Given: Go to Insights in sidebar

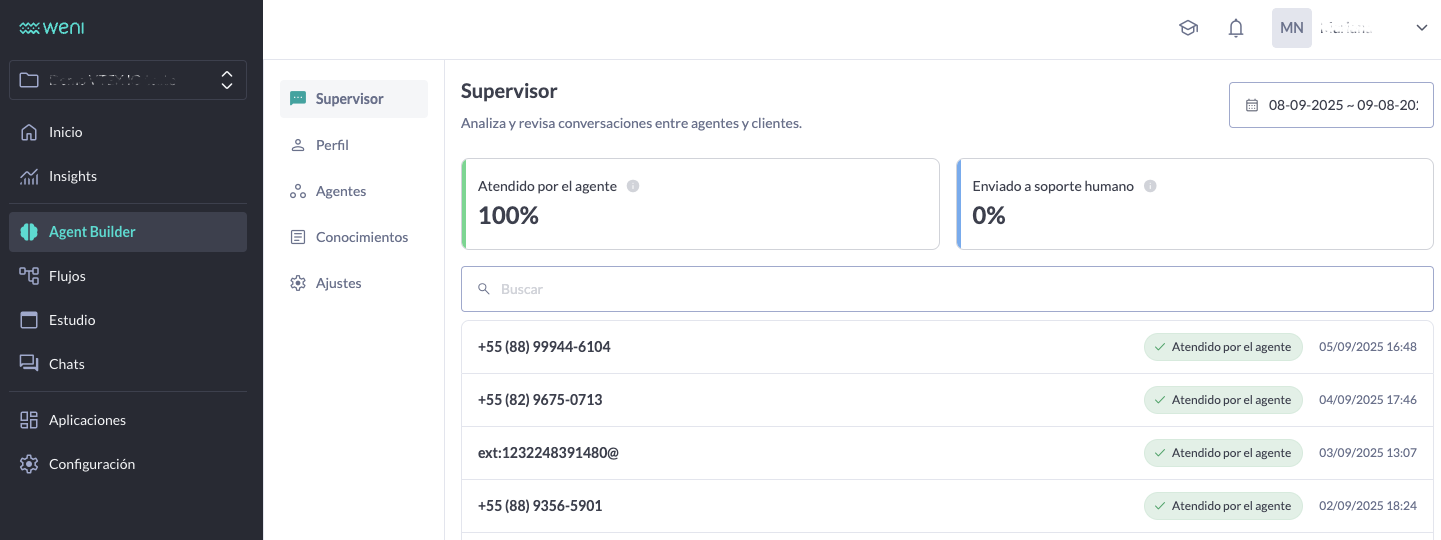Looking at the screenshot, I should (72, 176).
